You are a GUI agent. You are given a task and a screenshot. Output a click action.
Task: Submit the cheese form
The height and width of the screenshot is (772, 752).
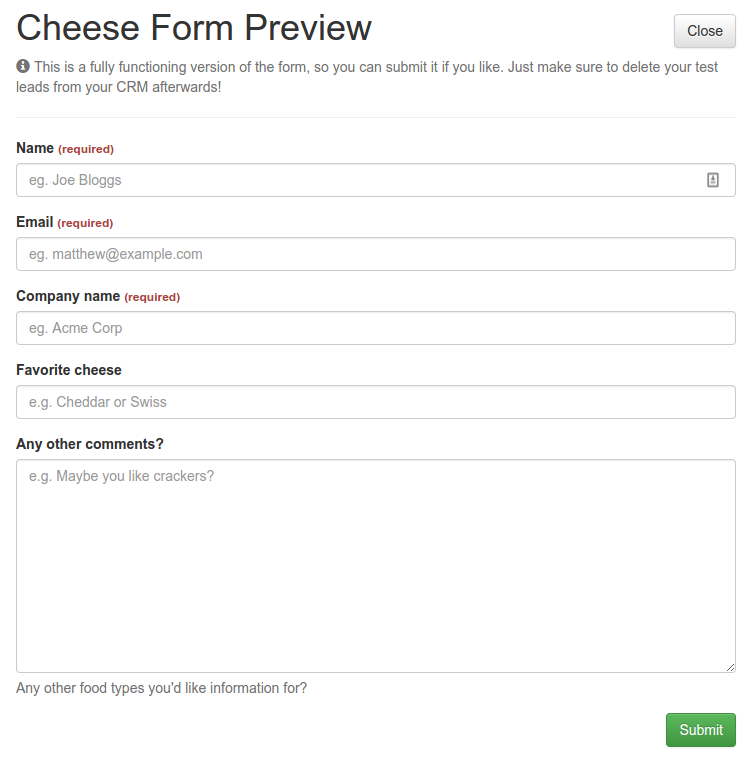tap(700, 730)
